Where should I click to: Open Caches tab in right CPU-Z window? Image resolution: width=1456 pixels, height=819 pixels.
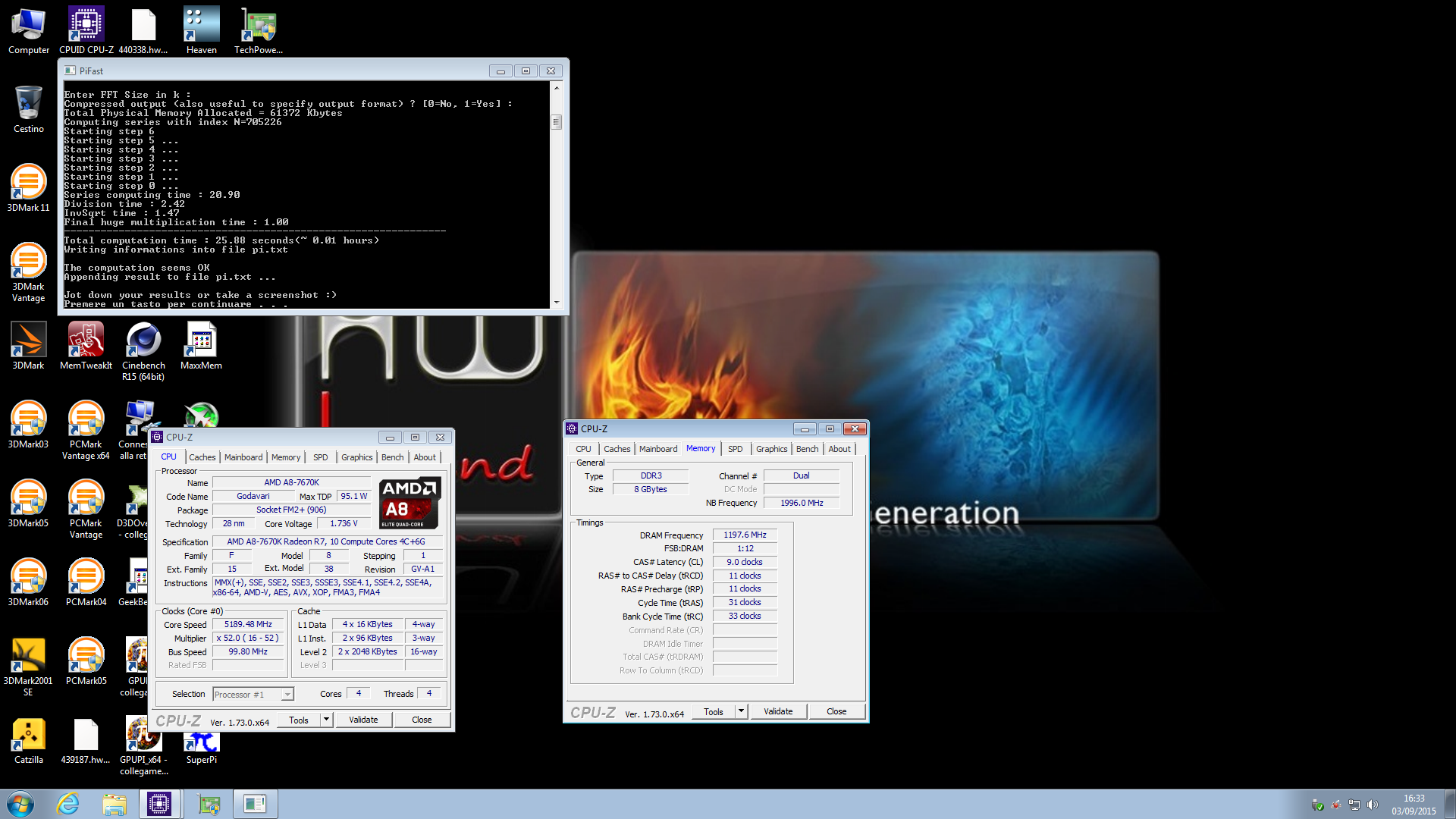[x=617, y=449]
